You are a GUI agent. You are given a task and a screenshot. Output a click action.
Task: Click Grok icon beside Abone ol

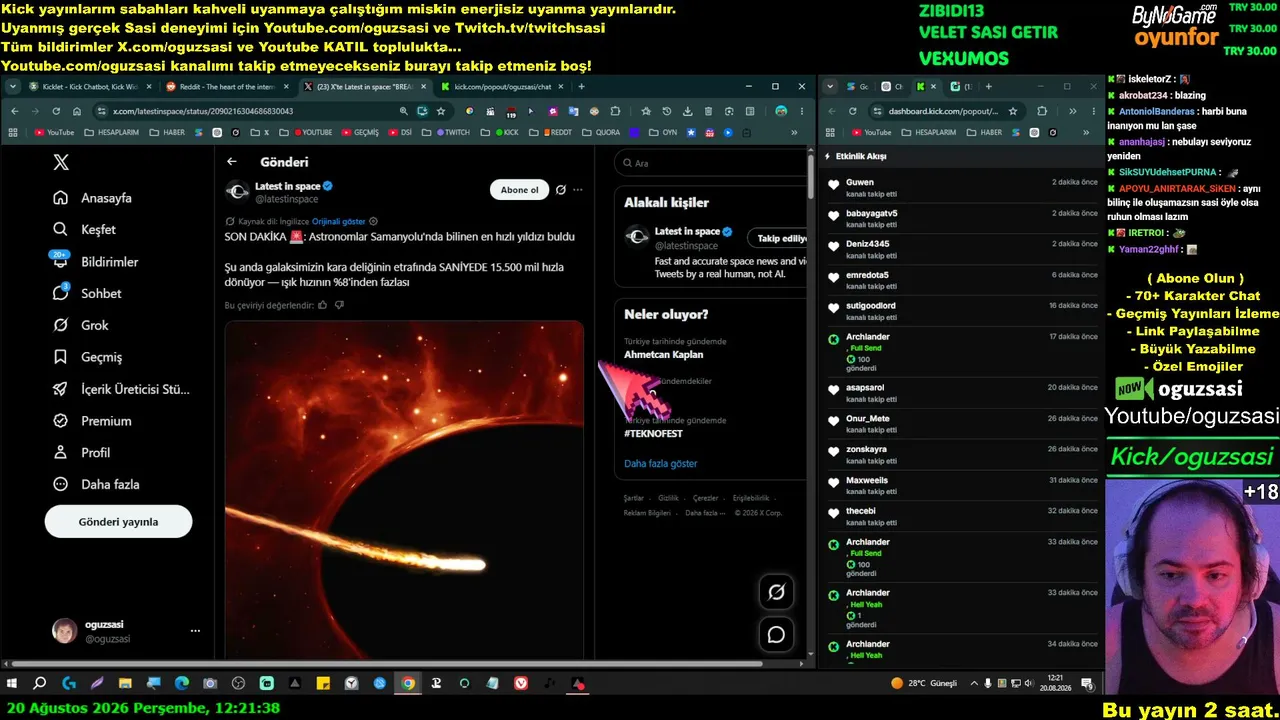(561, 190)
